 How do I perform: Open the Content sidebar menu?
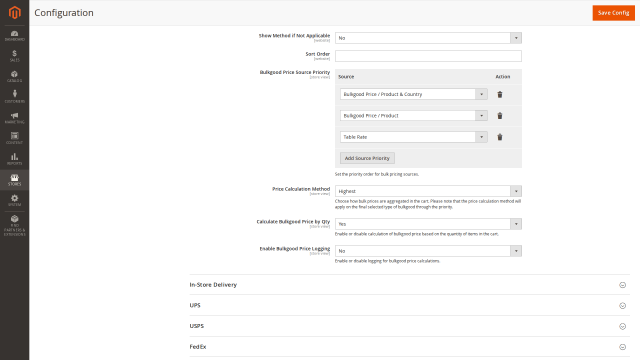tap(14, 138)
